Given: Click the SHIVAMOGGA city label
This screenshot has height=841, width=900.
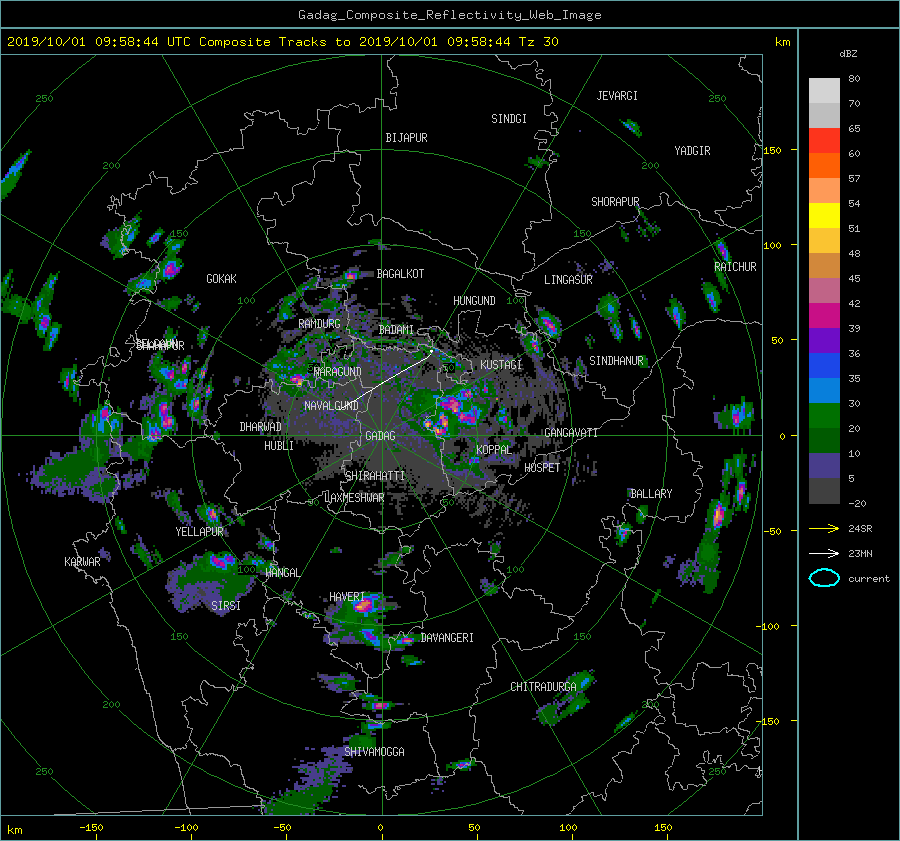Looking at the screenshot, I should [x=374, y=752].
